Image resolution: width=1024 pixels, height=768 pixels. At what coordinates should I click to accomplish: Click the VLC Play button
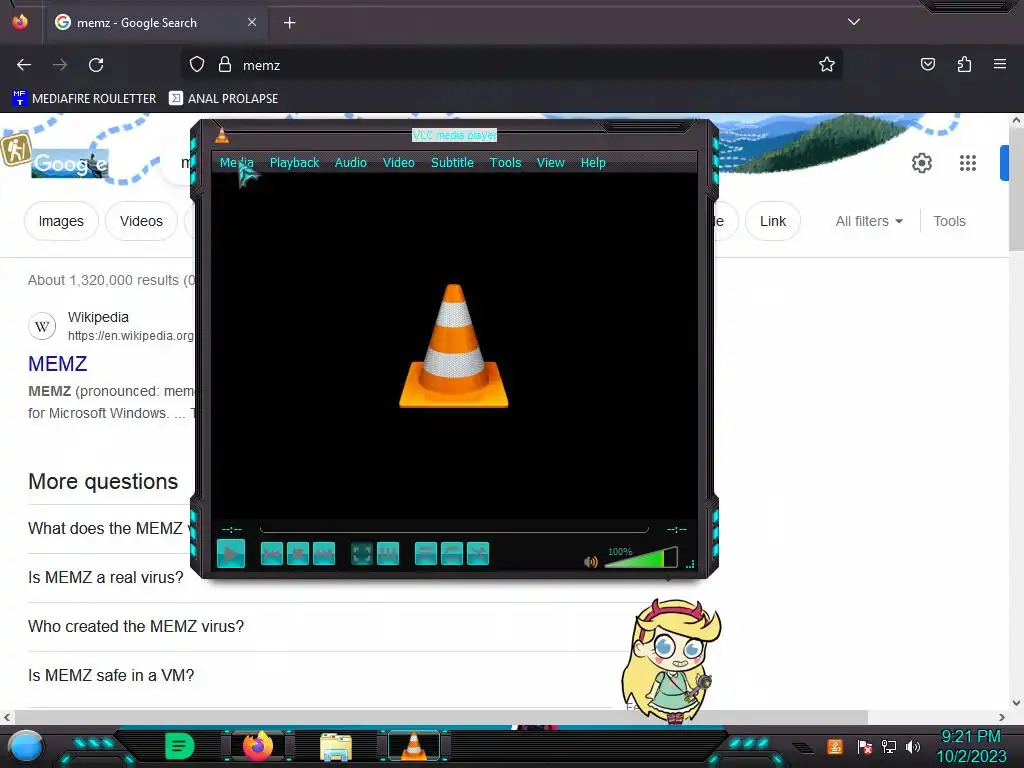click(231, 554)
